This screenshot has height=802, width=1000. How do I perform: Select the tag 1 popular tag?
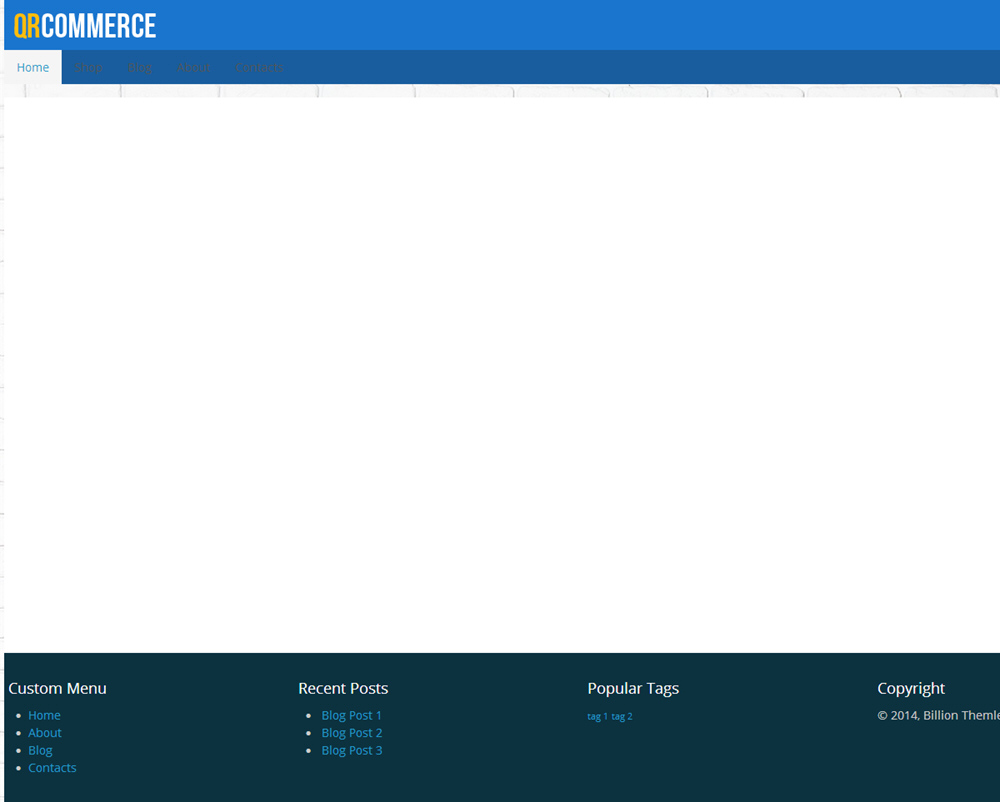[x=598, y=717]
